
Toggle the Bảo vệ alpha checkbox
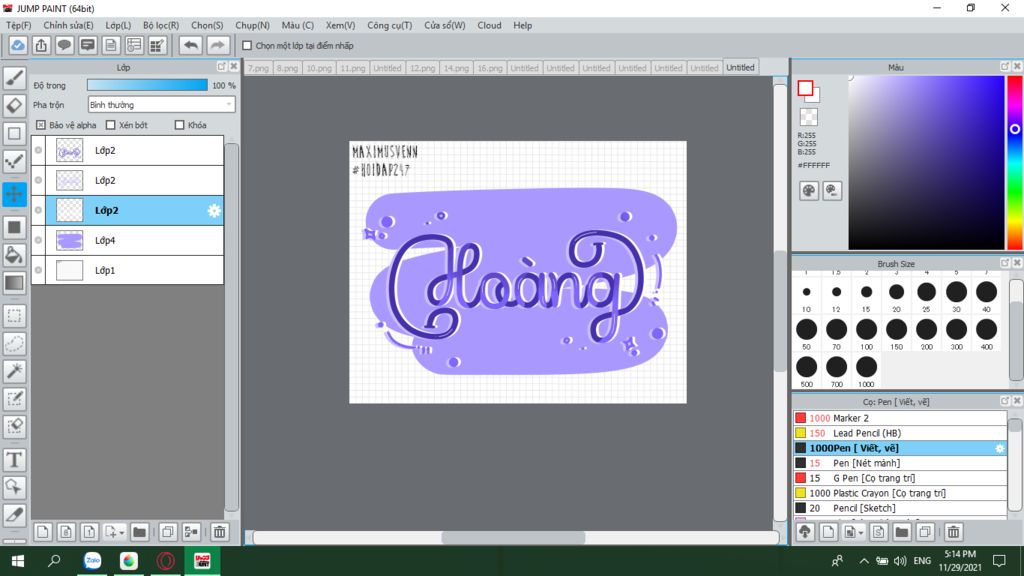(x=40, y=125)
